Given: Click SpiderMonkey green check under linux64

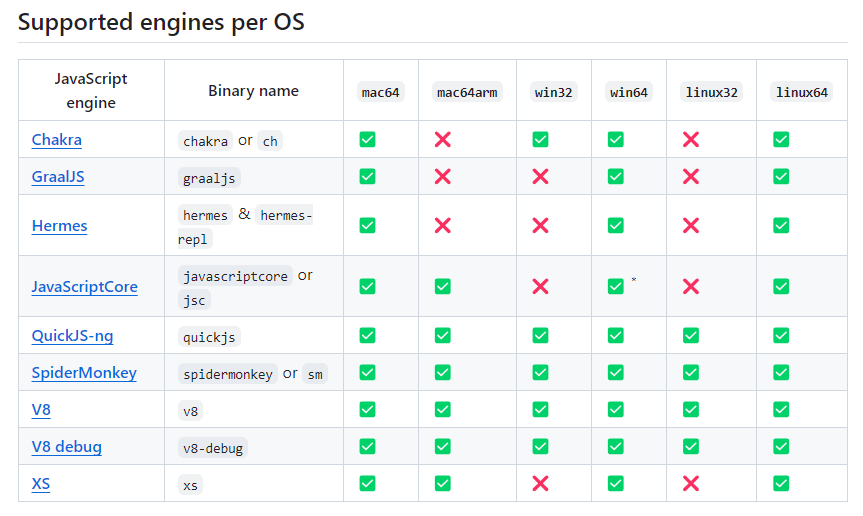Looking at the screenshot, I should 781,372.
